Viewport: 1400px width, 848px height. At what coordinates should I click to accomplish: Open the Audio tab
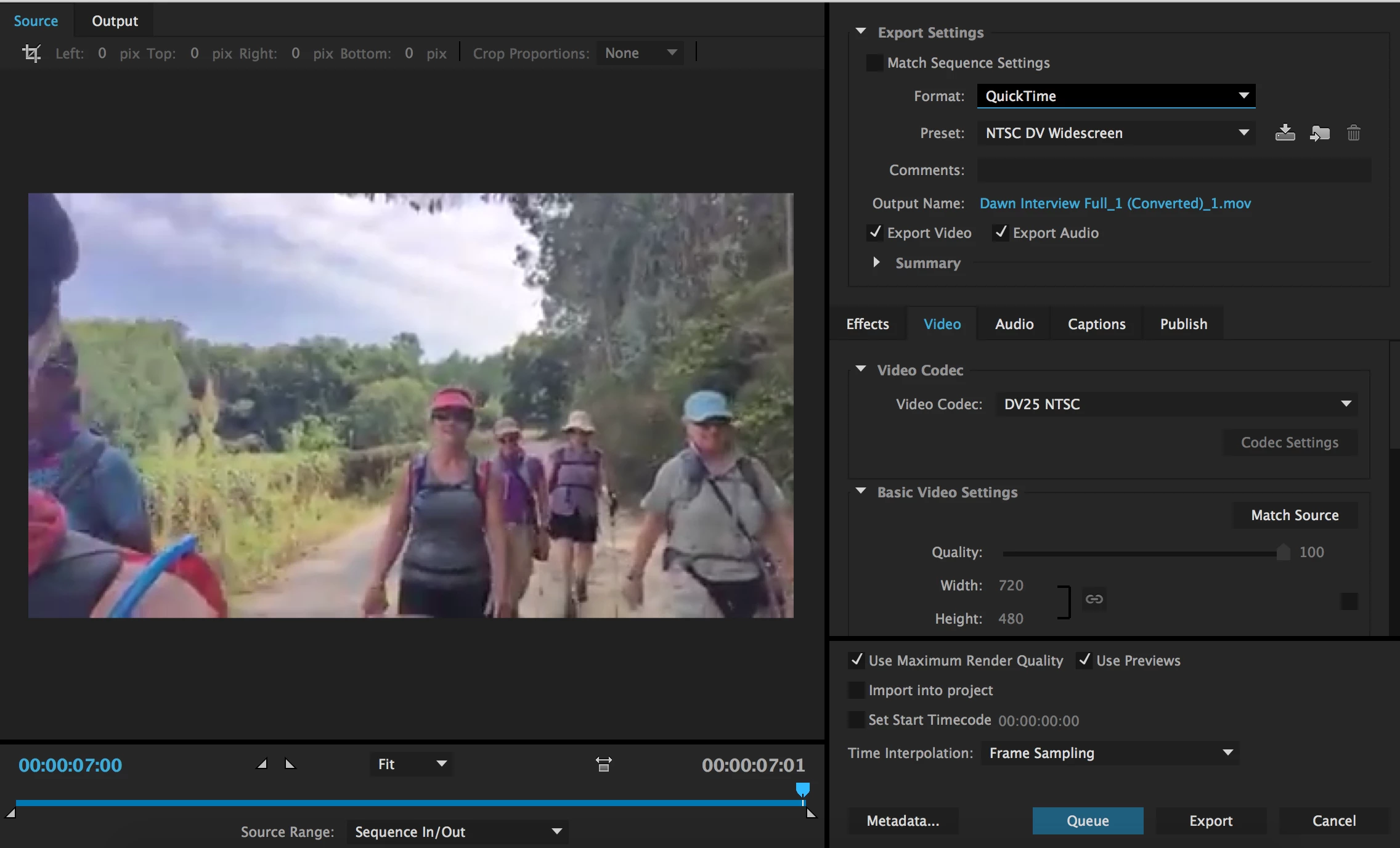tap(1014, 324)
